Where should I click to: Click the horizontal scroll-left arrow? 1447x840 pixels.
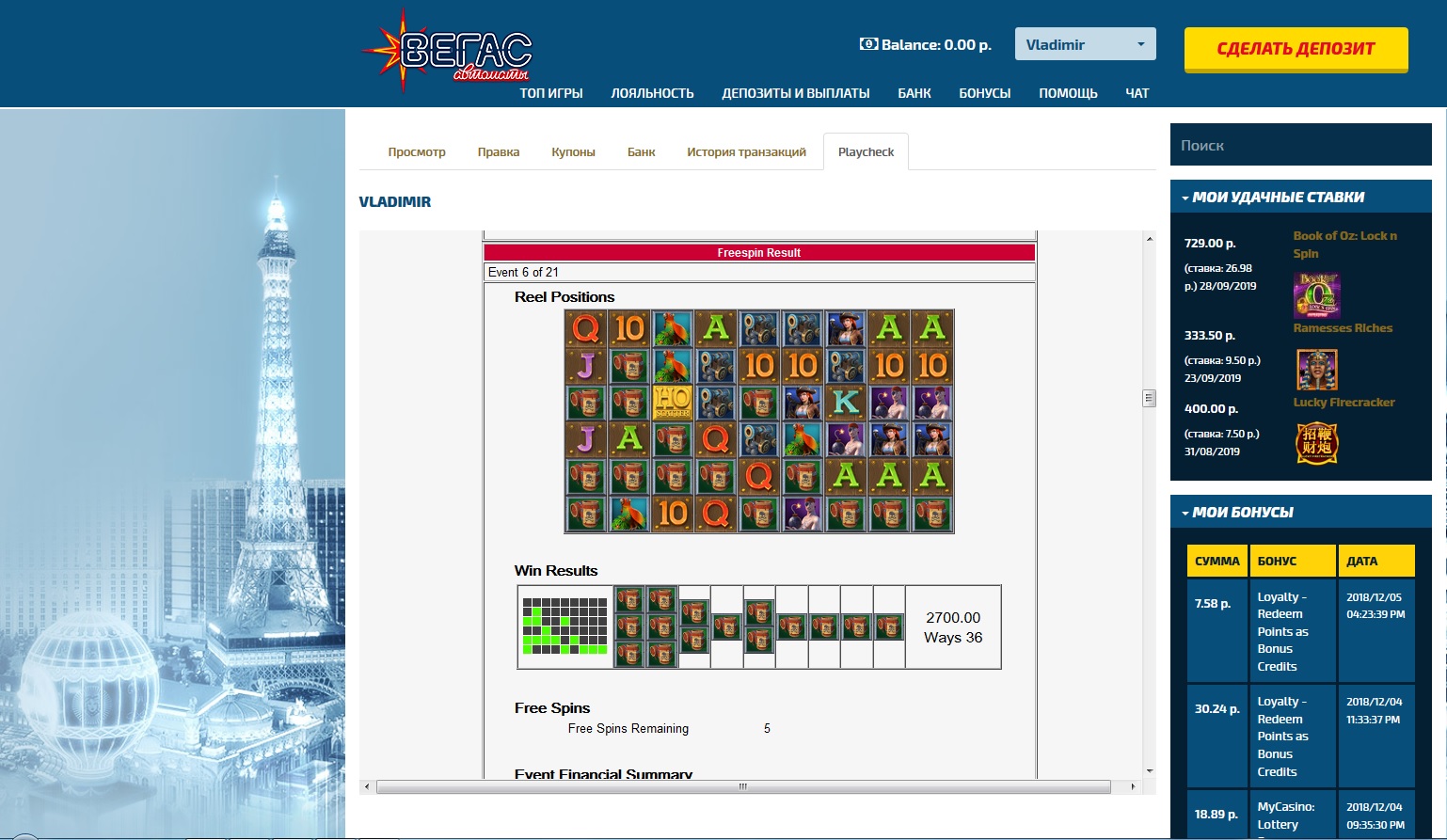click(367, 786)
